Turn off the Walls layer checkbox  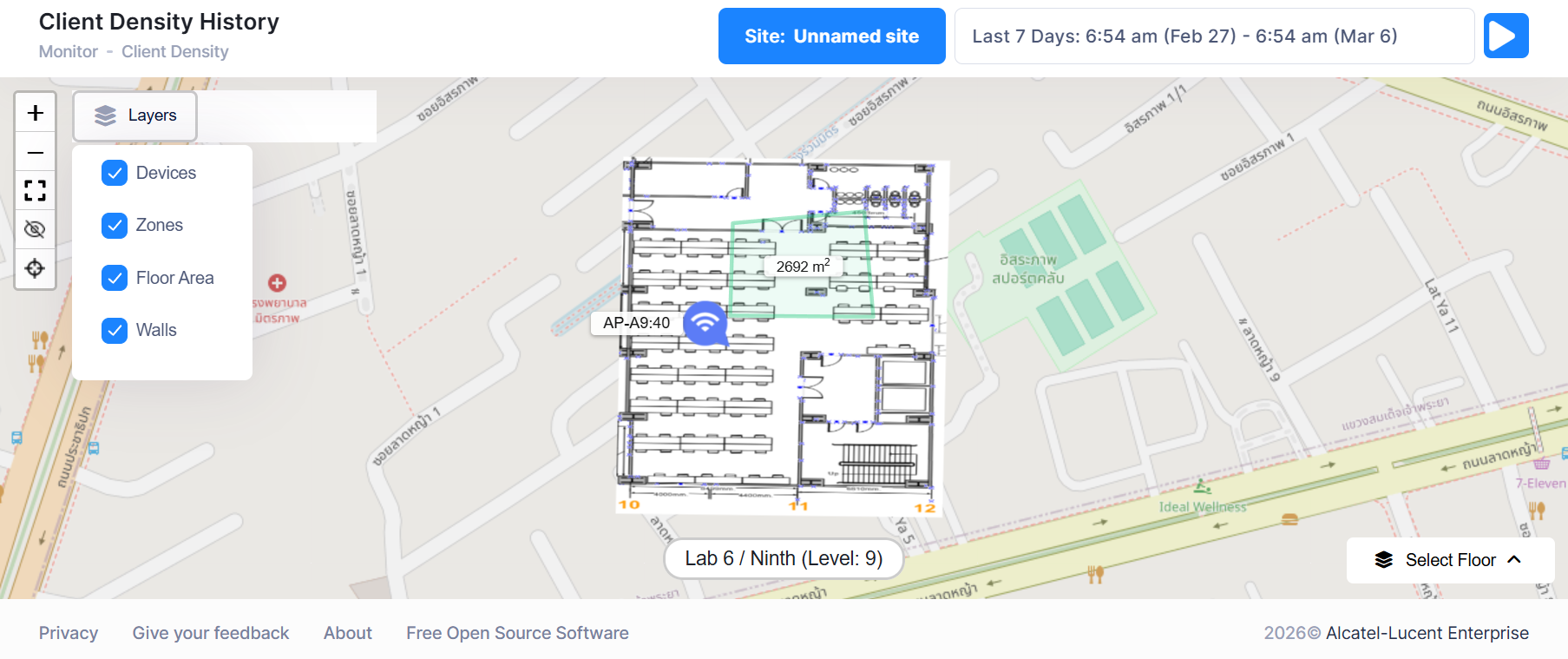coord(115,331)
